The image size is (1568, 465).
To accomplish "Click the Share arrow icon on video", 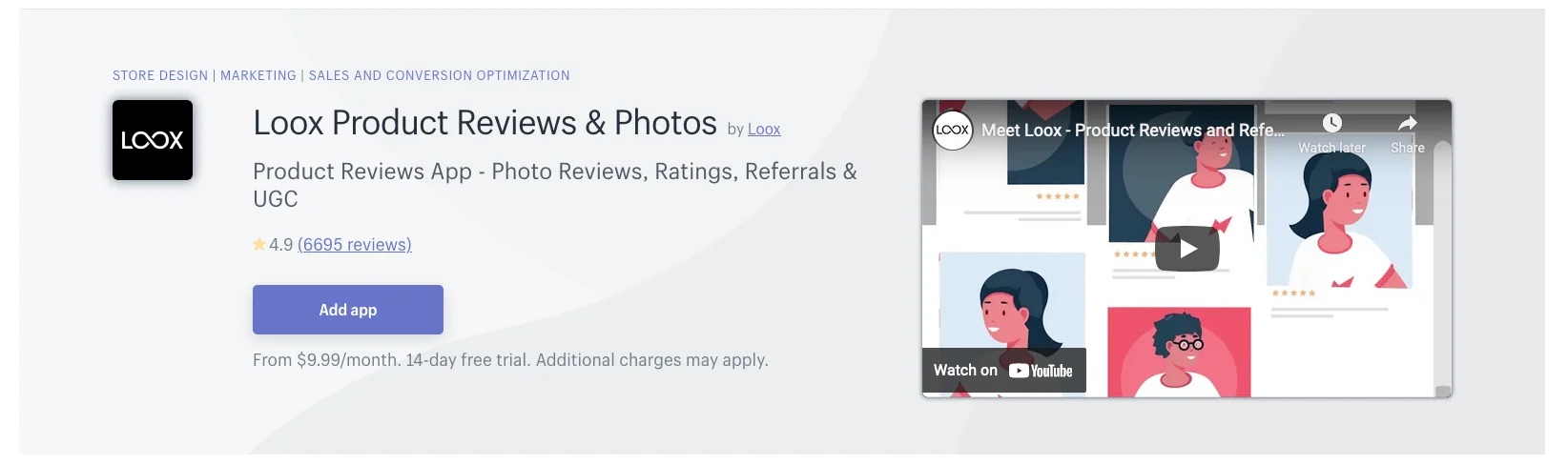I will tap(1407, 124).
